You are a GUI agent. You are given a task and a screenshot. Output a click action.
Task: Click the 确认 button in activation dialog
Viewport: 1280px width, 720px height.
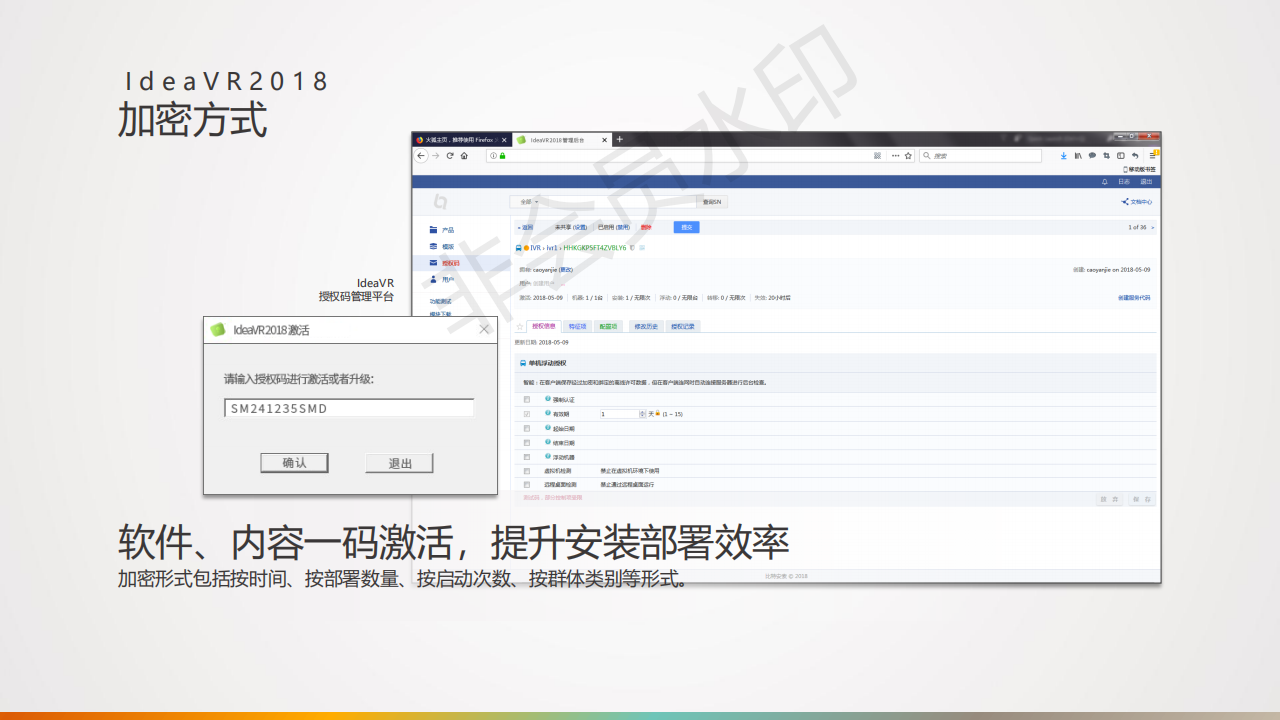[x=294, y=463]
